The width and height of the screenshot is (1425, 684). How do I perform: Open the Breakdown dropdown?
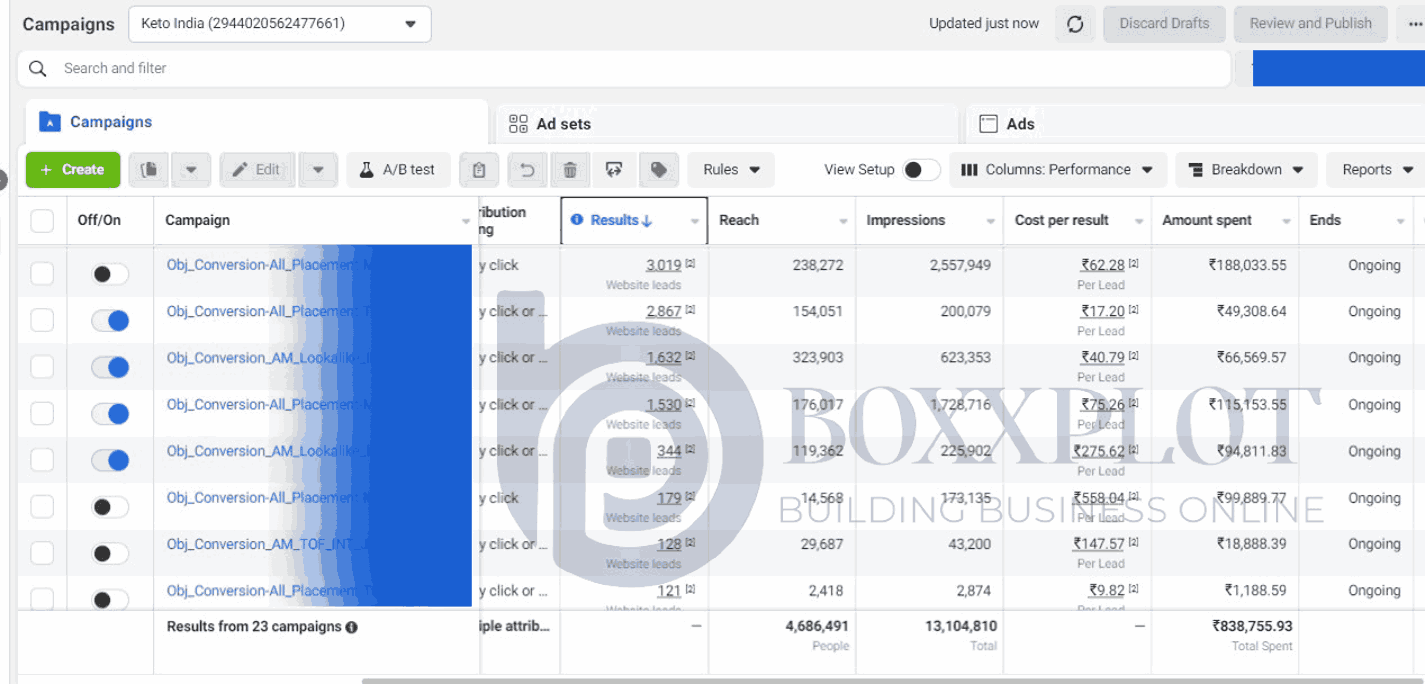click(1246, 170)
